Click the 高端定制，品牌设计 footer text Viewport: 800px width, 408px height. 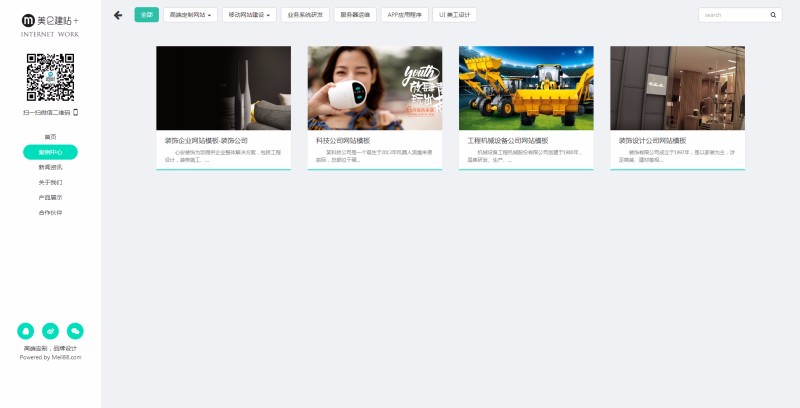point(51,349)
